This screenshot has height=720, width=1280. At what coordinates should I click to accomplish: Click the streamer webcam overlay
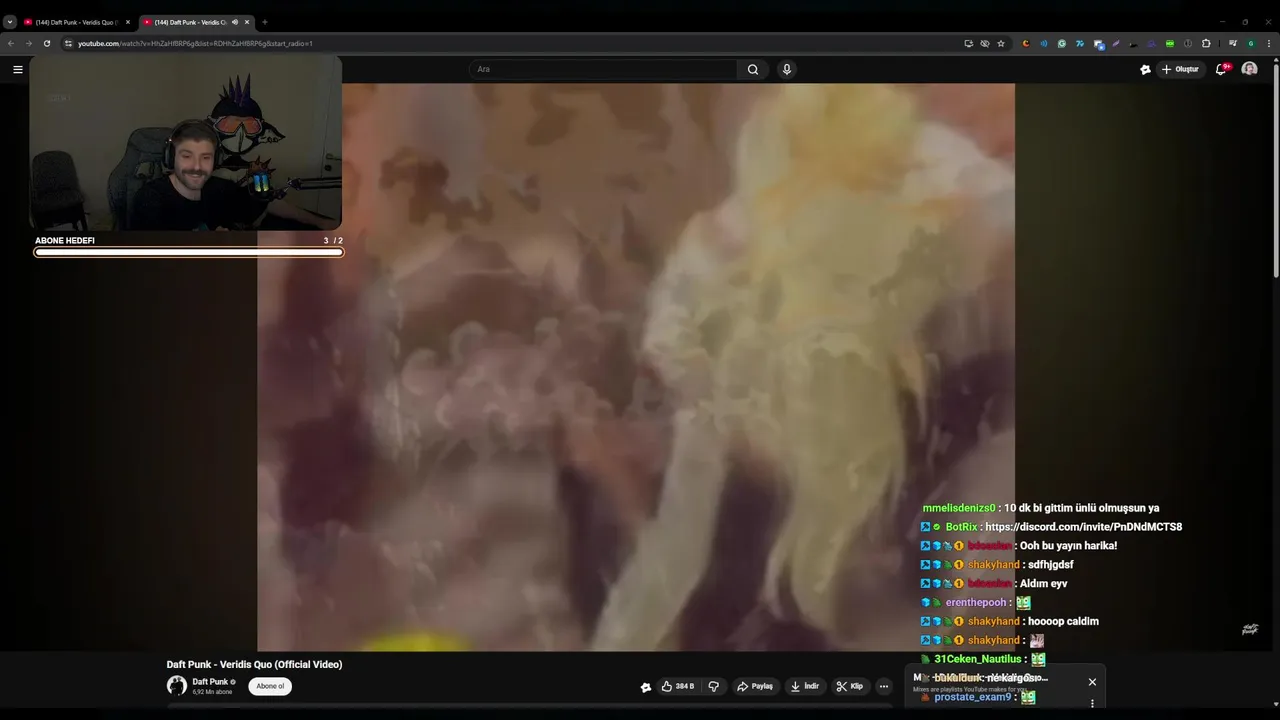click(x=186, y=143)
